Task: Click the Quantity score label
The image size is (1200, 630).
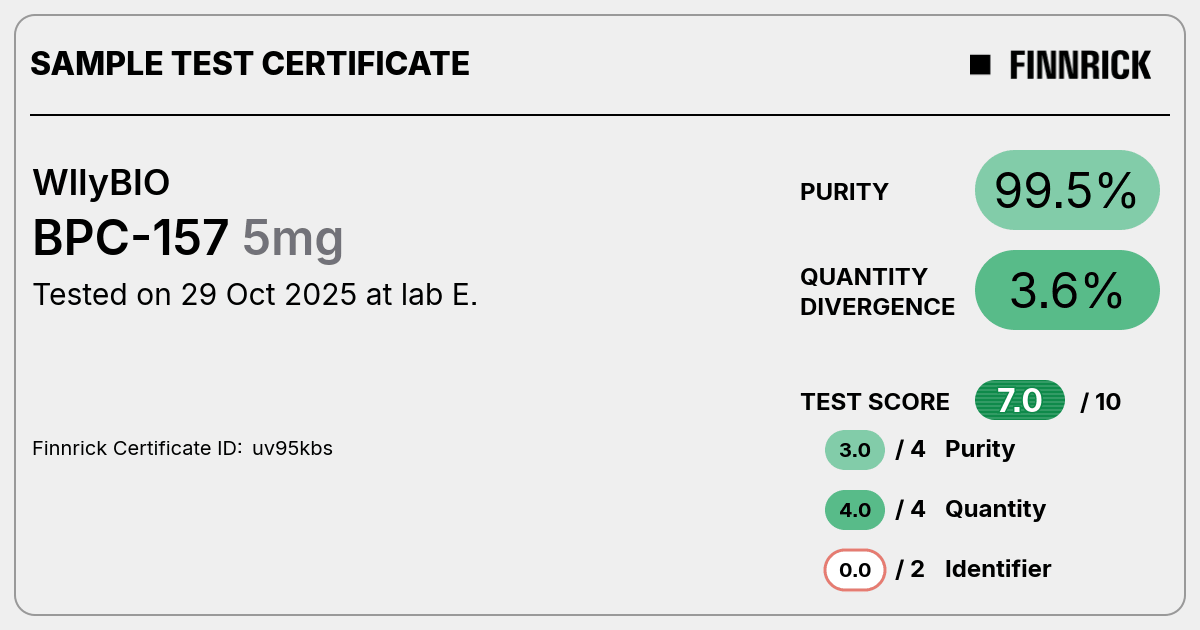Action: click(995, 509)
